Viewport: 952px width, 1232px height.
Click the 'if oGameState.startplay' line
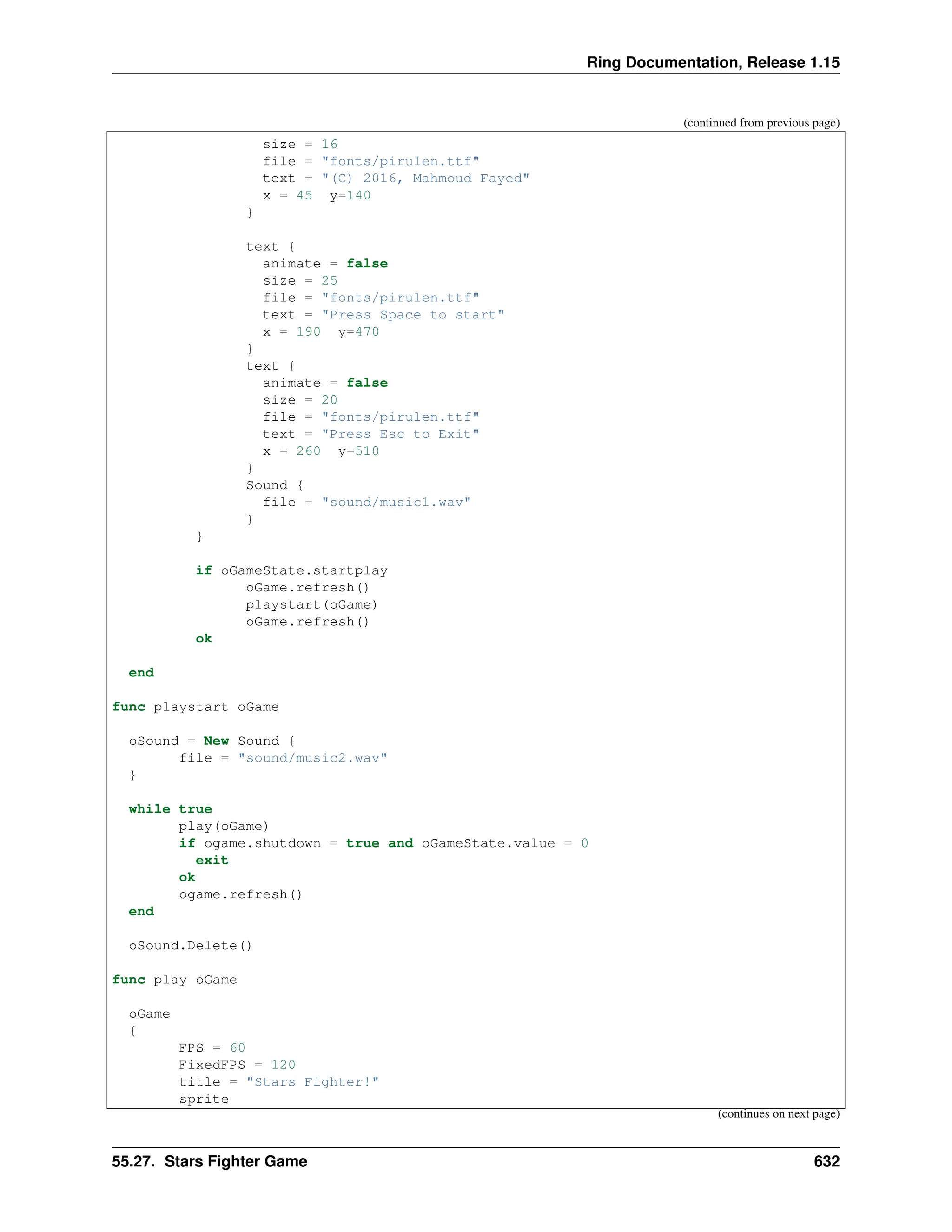(x=291, y=570)
